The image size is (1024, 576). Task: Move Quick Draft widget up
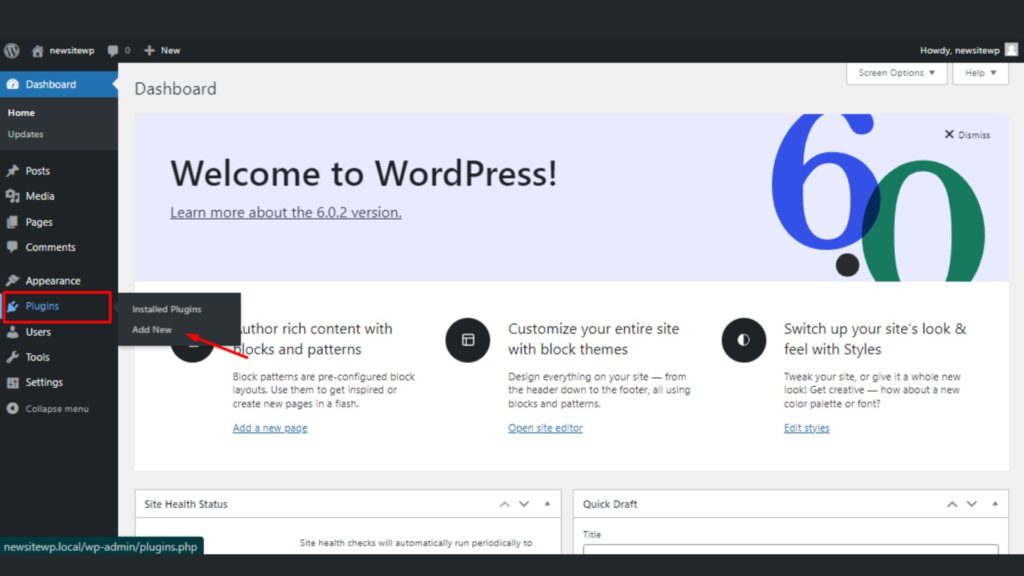point(952,504)
